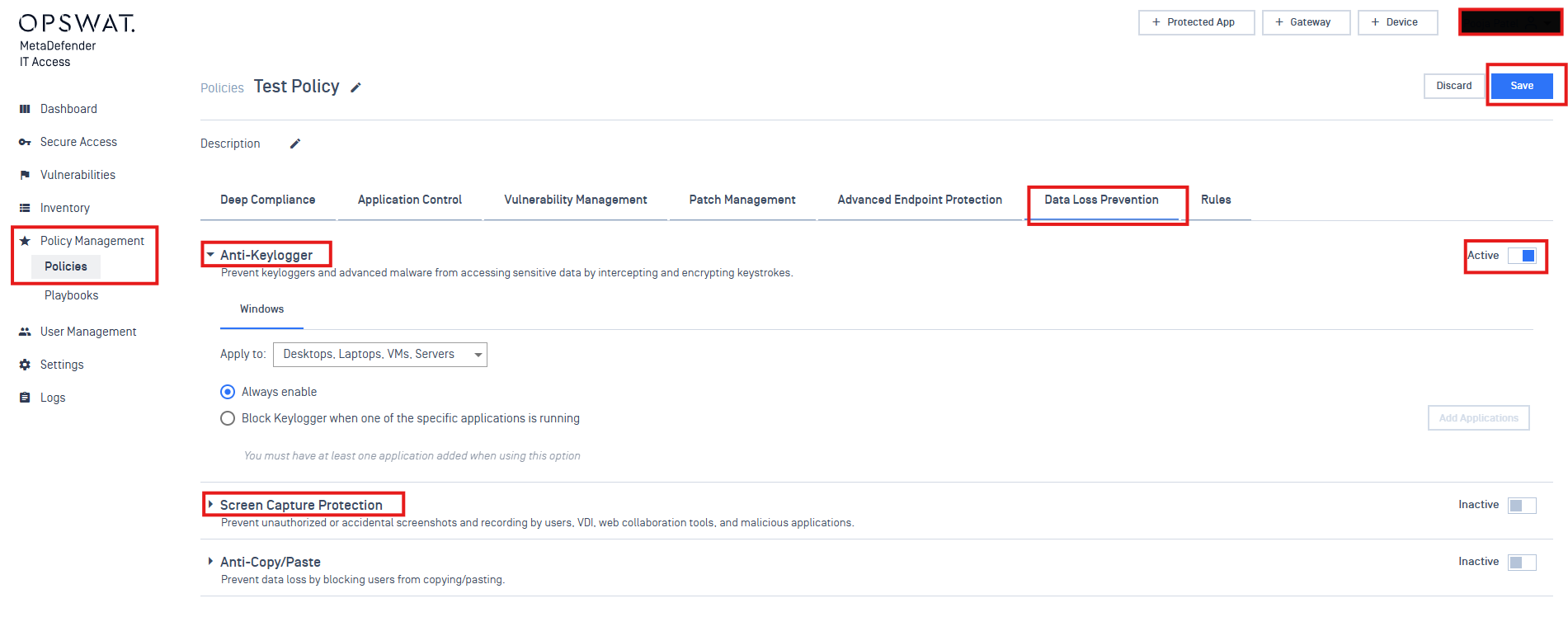1568x636 pixels.
Task: Add a Device
Action: (1397, 22)
